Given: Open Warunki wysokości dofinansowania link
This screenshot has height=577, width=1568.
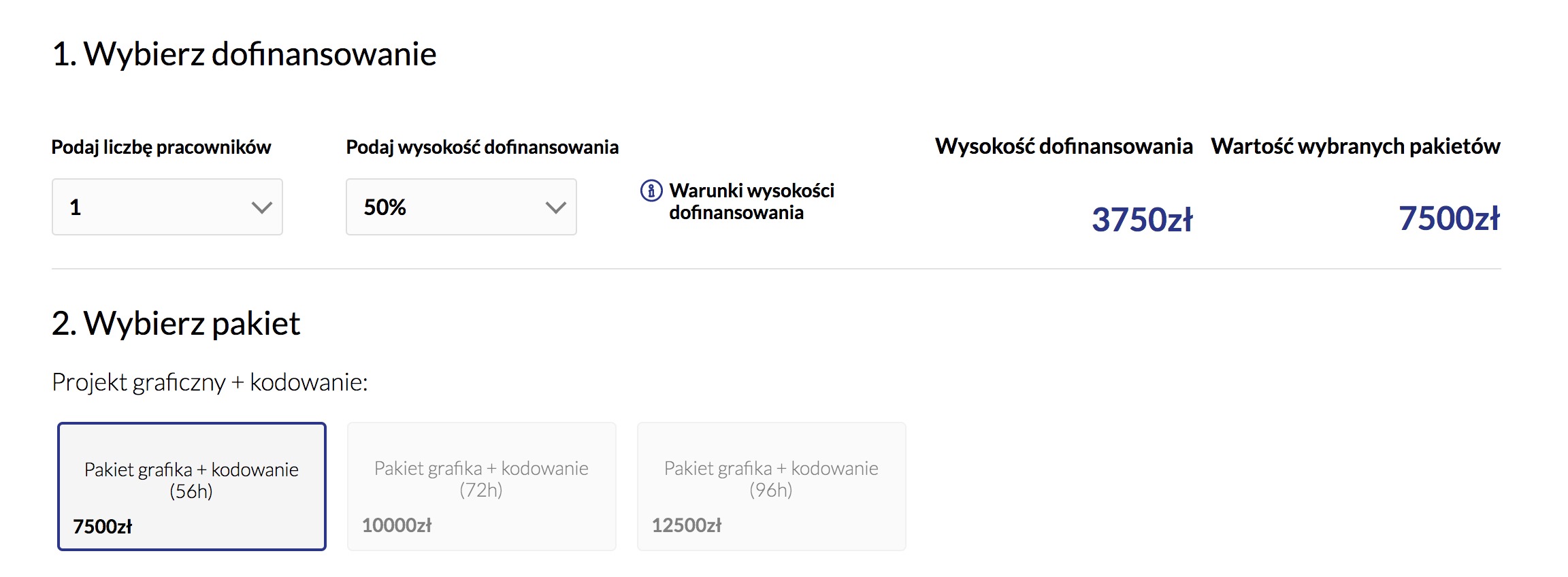Looking at the screenshot, I should [x=751, y=201].
